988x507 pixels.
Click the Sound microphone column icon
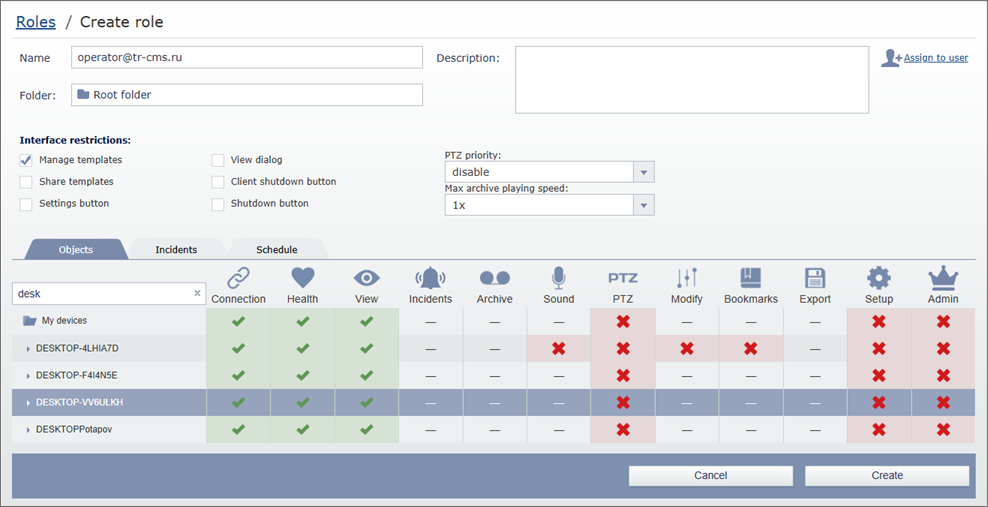[x=558, y=278]
